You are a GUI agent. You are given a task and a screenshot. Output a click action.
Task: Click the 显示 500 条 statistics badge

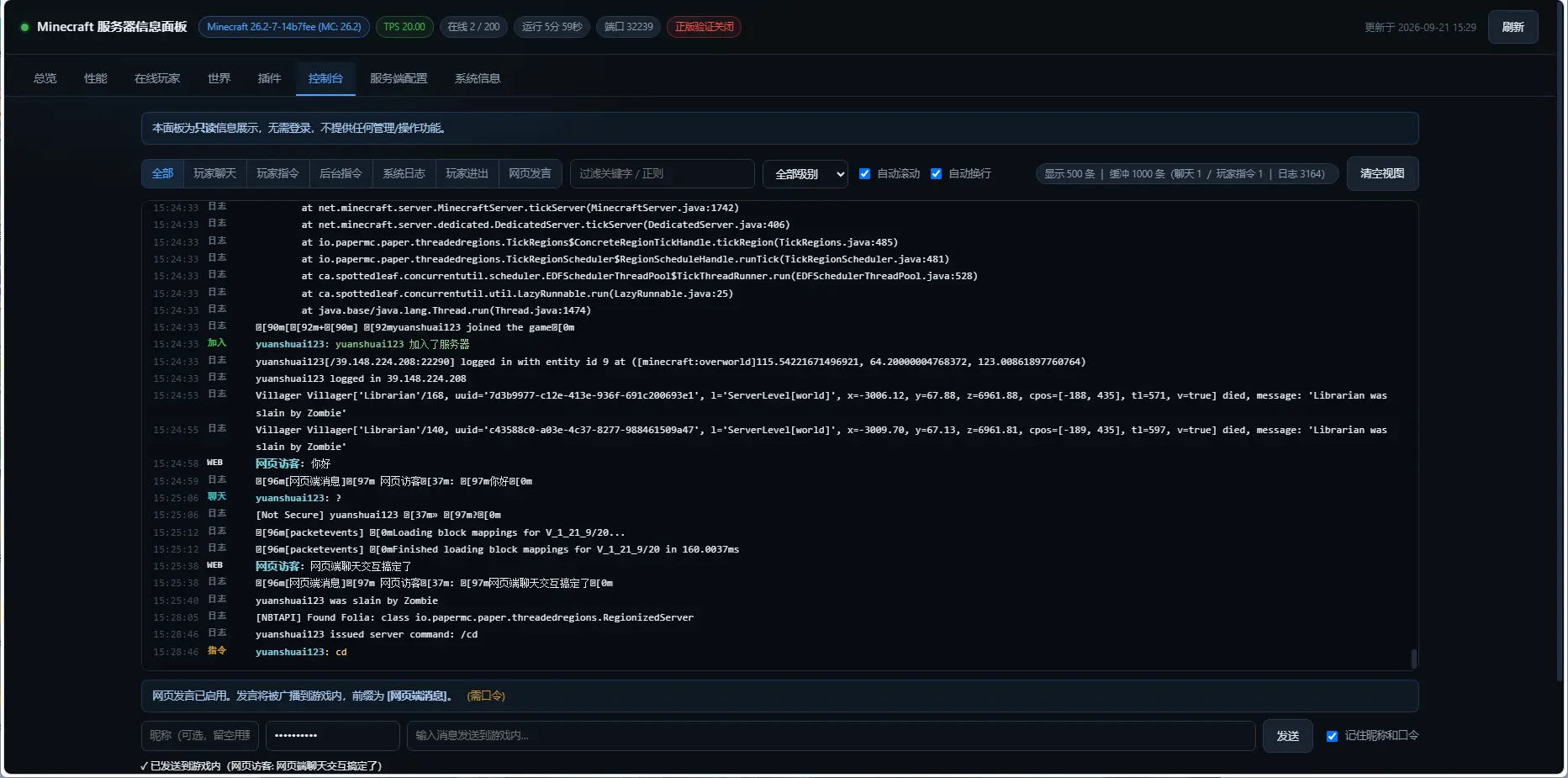[1187, 174]
